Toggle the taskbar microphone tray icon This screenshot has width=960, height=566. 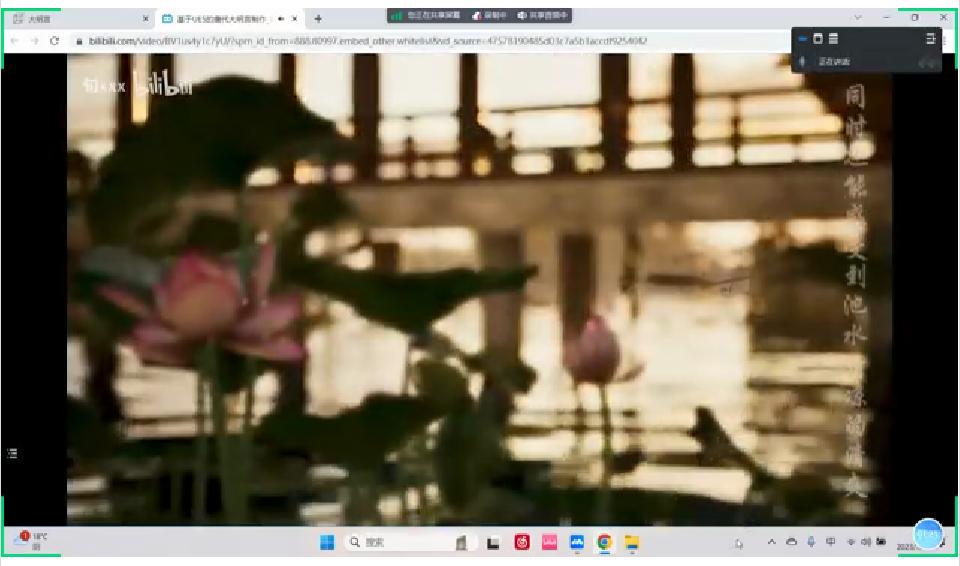[x=811, y=542]
